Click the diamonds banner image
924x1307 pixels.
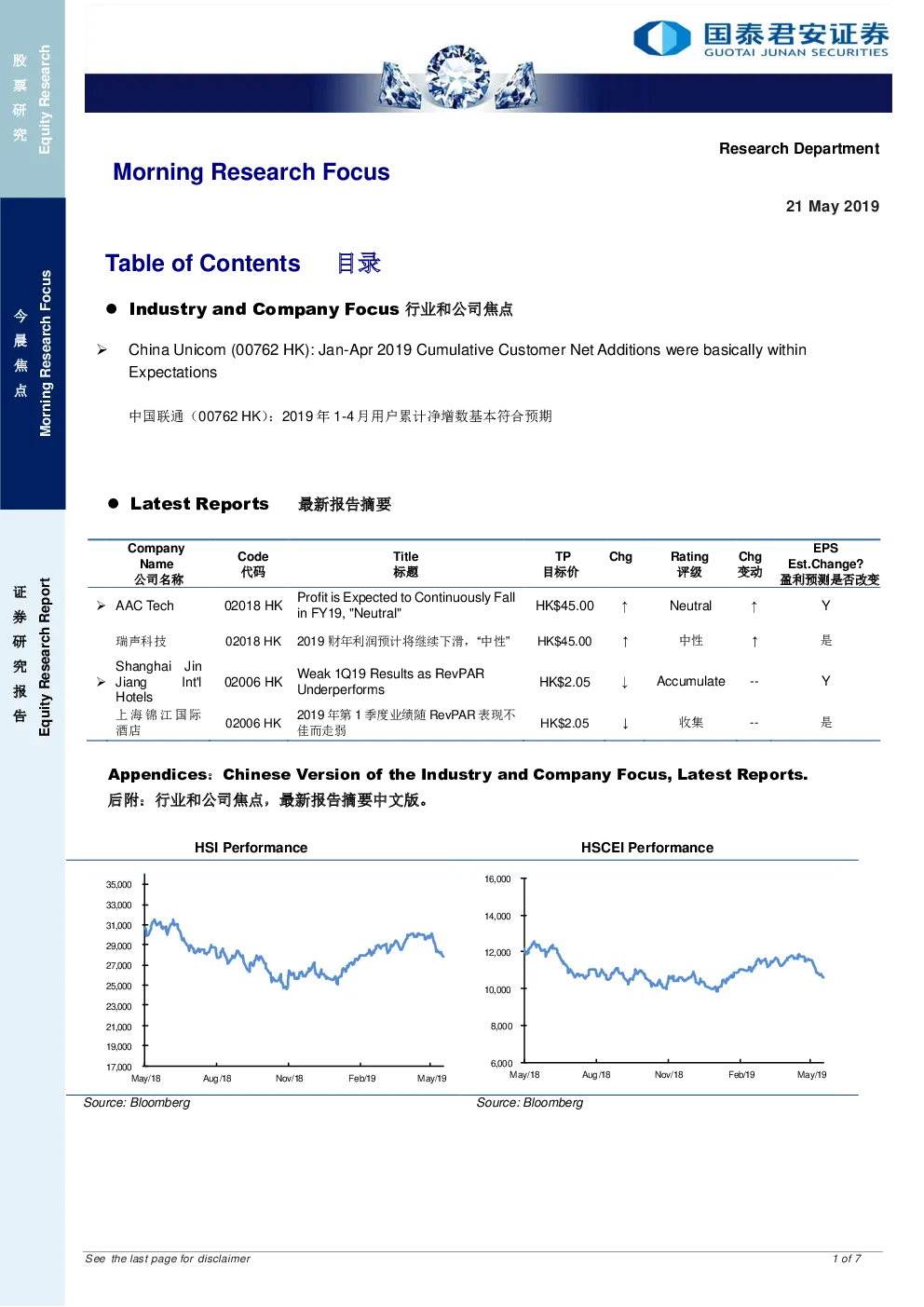click(457, 78)
